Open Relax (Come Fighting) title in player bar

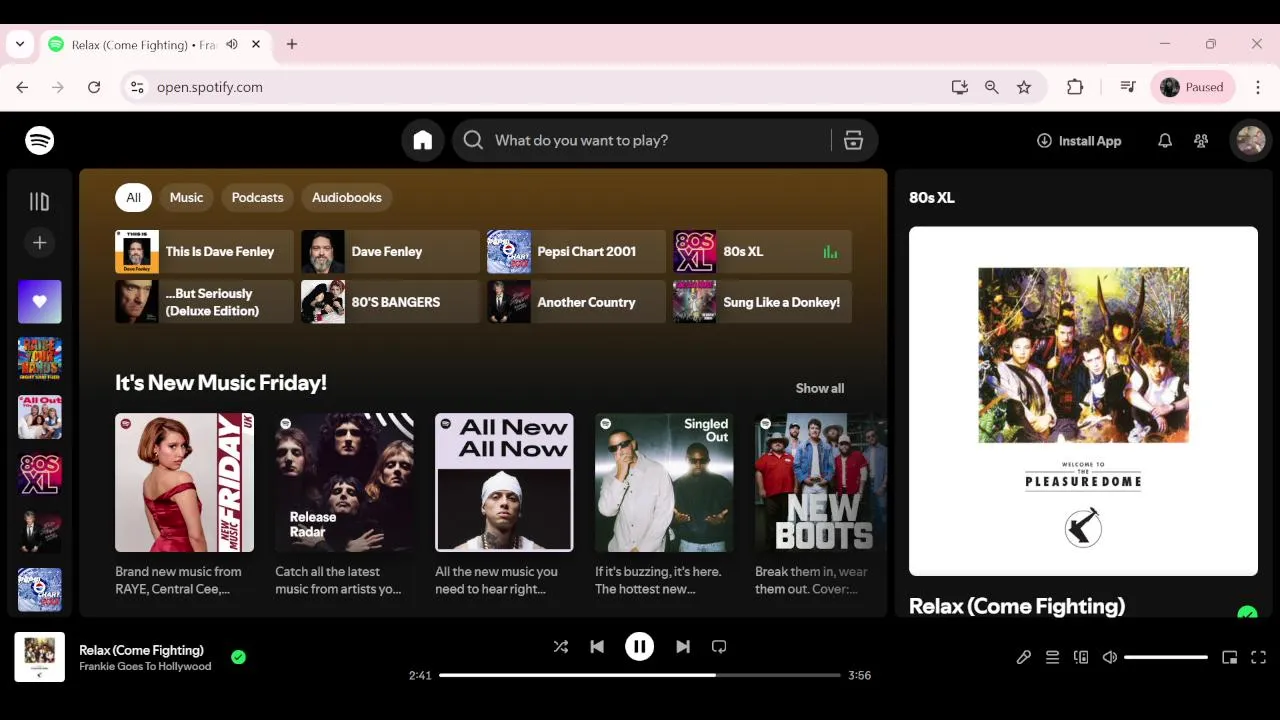point(141,650)
